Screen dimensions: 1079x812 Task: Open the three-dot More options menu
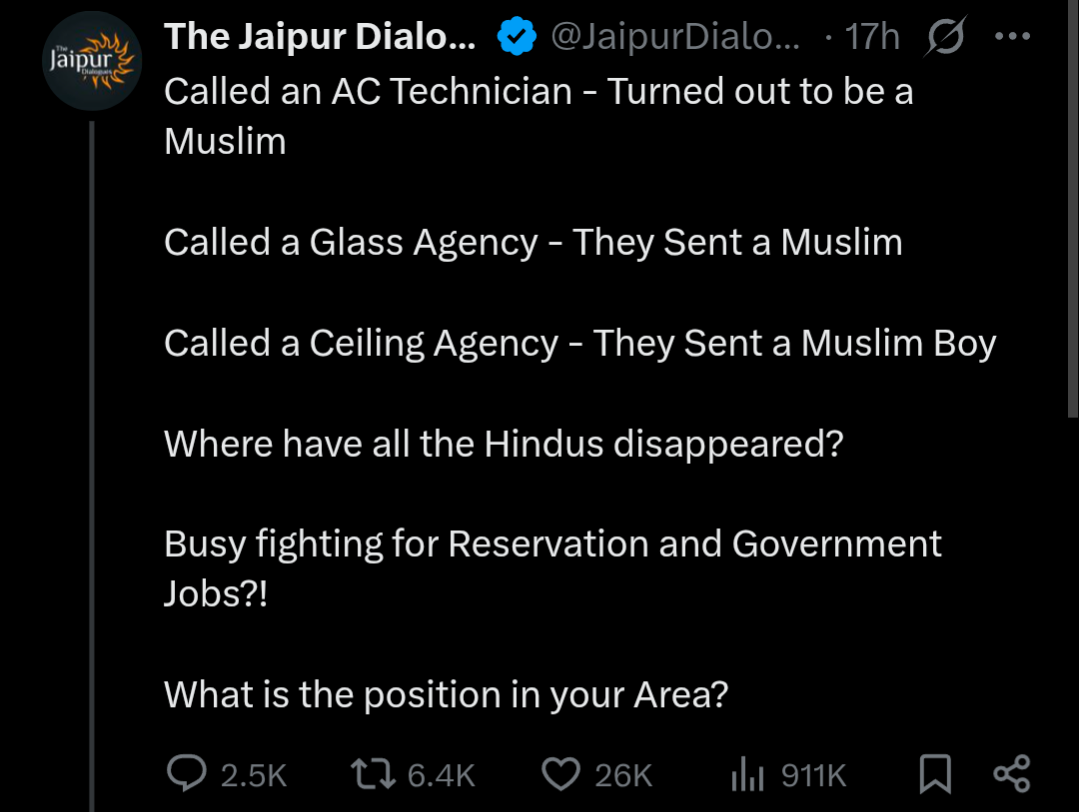[x=1012, y=38]
